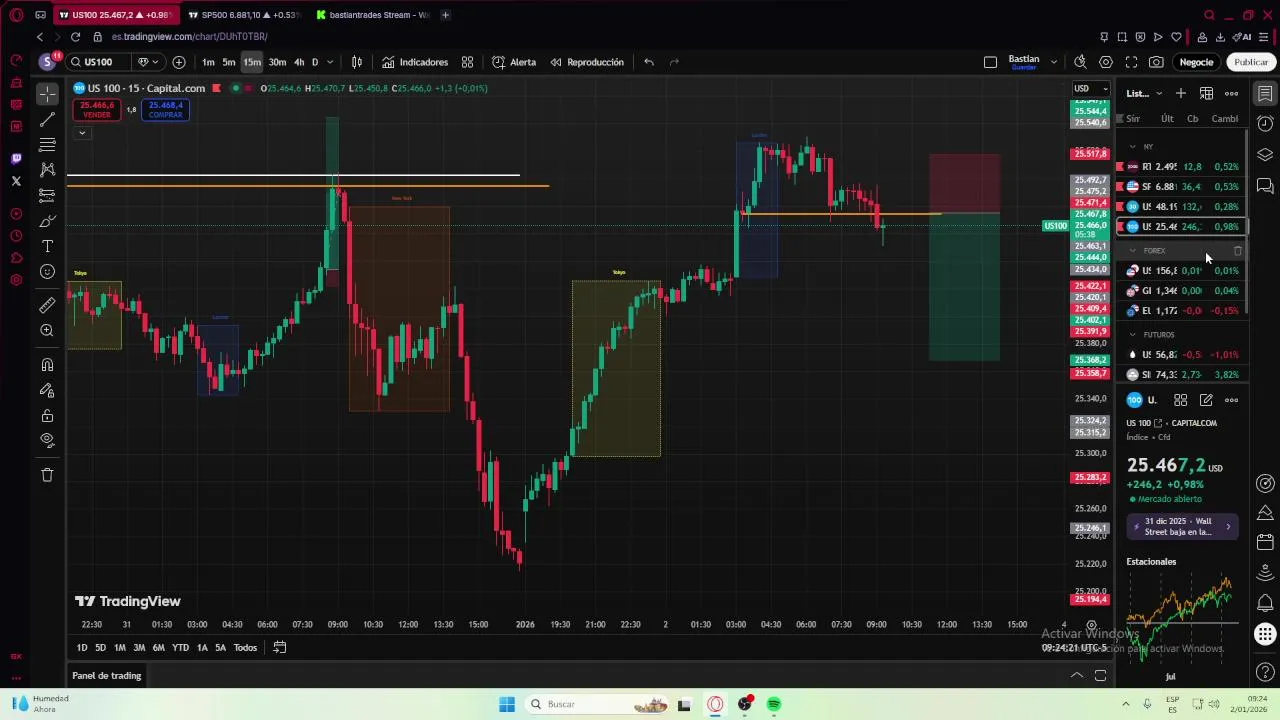Open the object tree layers panel
Image resolution: width=1280 pixels, height=720 pixels.
(1265, 155)
